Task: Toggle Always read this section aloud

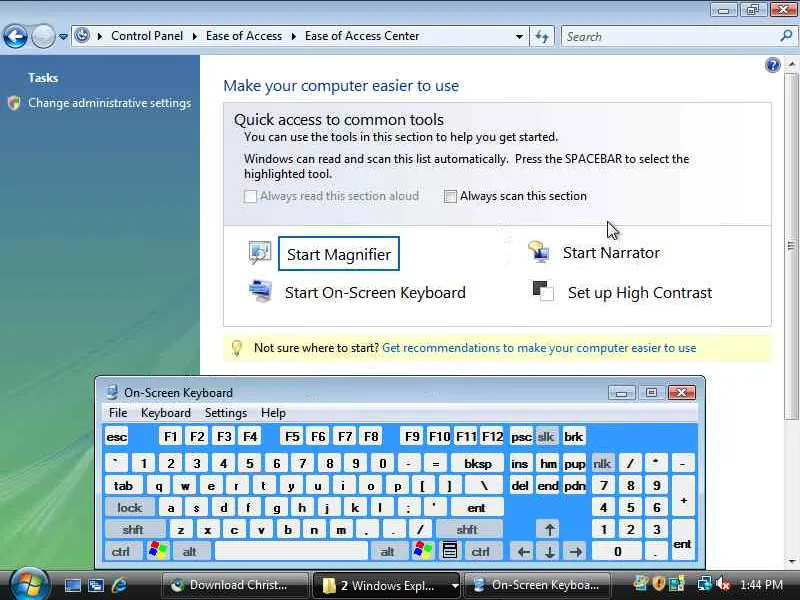Action: pyautogui.click(x=250, y=196)
